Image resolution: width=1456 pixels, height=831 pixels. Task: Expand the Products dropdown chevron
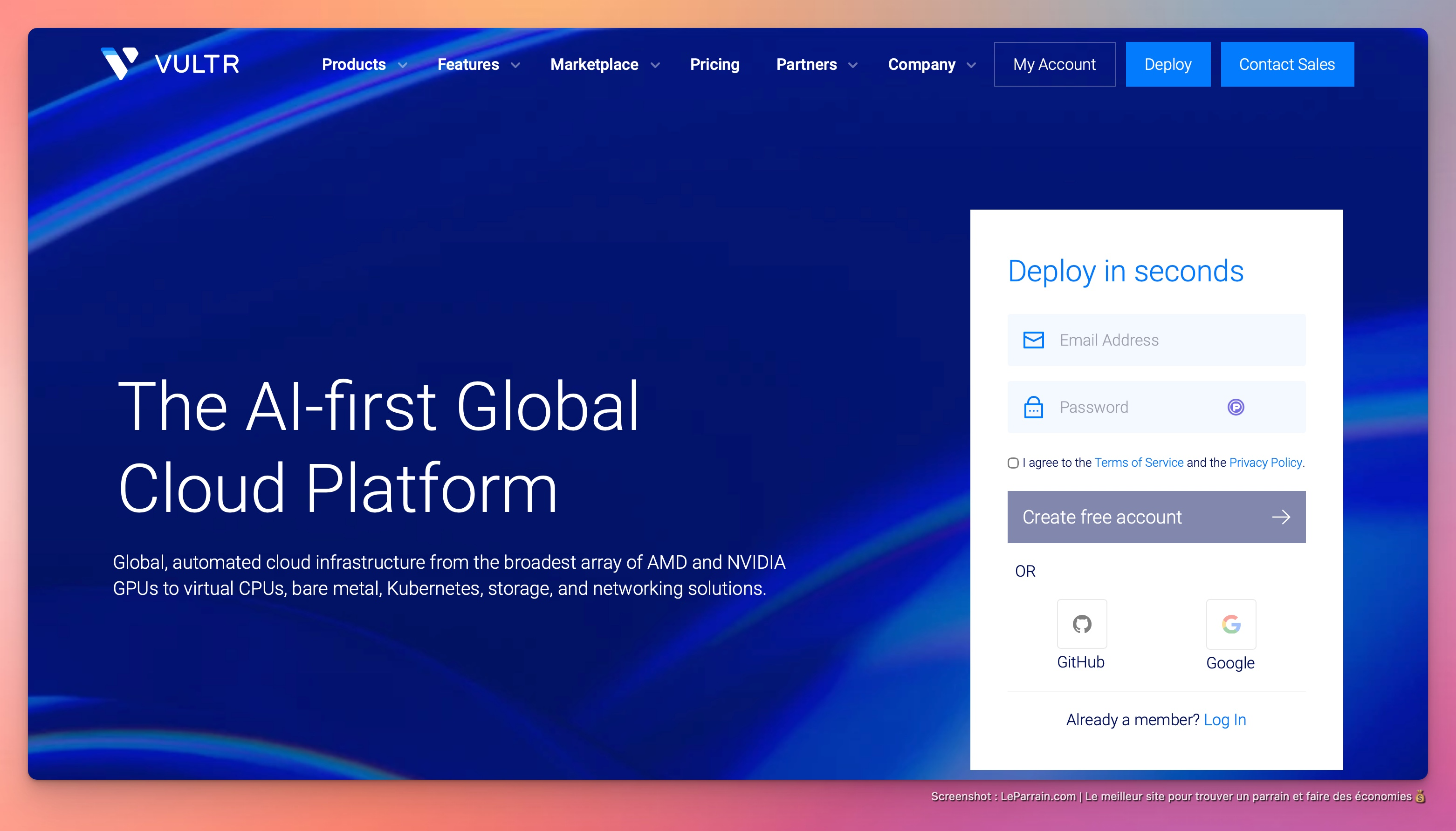pyautogui.click(x=403, y=65)
